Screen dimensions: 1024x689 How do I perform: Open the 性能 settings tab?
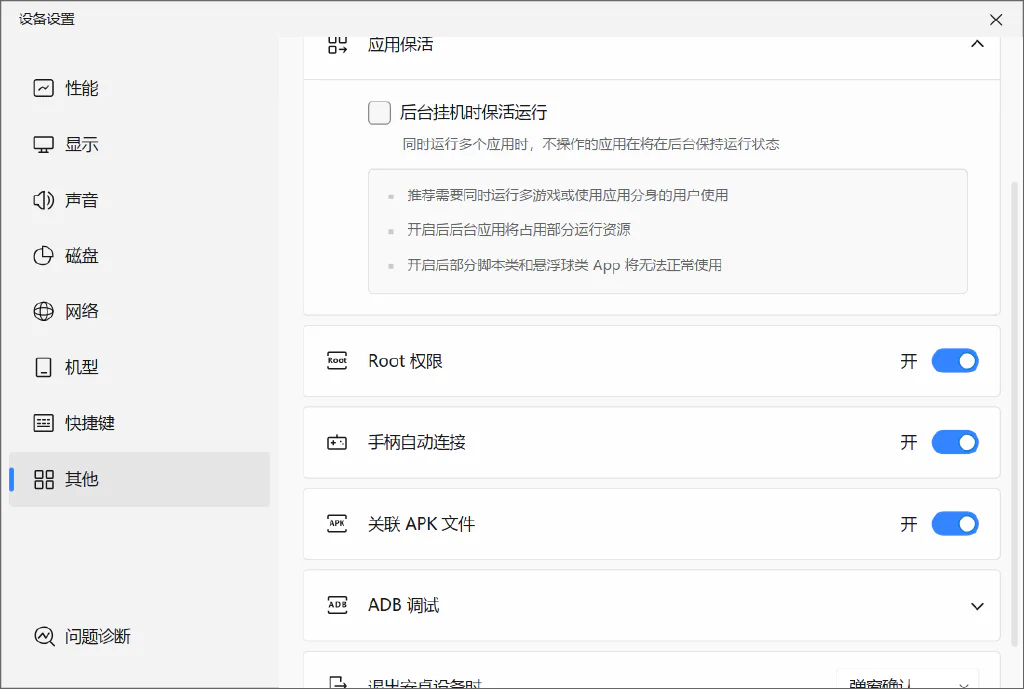click(139, 88)
